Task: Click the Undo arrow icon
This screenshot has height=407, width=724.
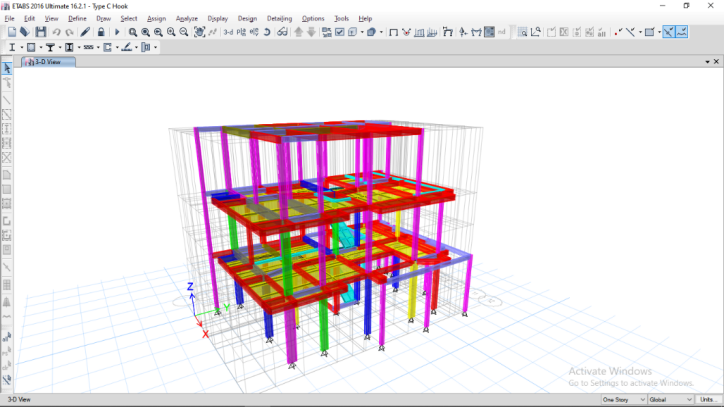Action: click(56, 32)
